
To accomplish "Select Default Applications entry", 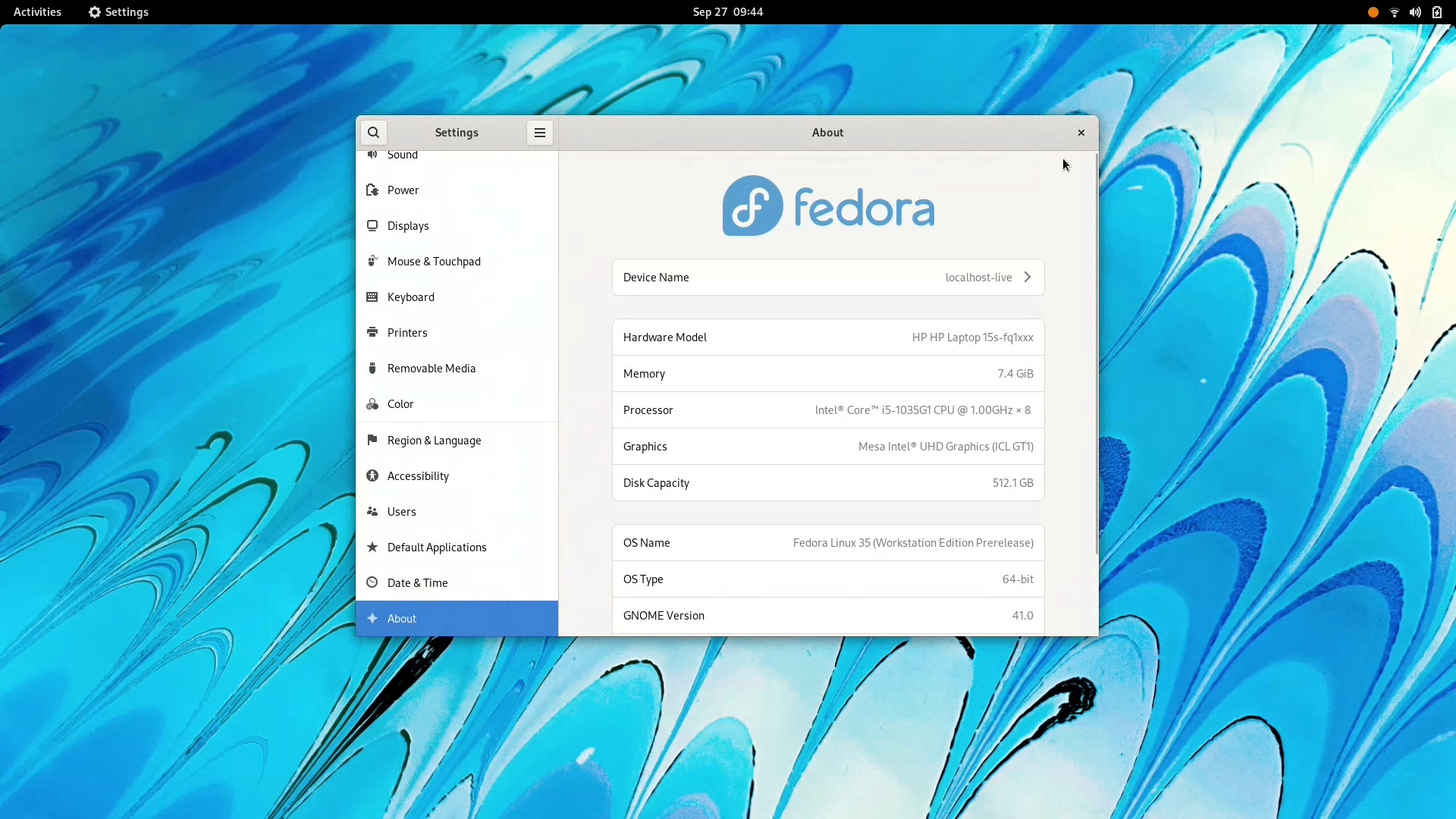I will point(457,547).
